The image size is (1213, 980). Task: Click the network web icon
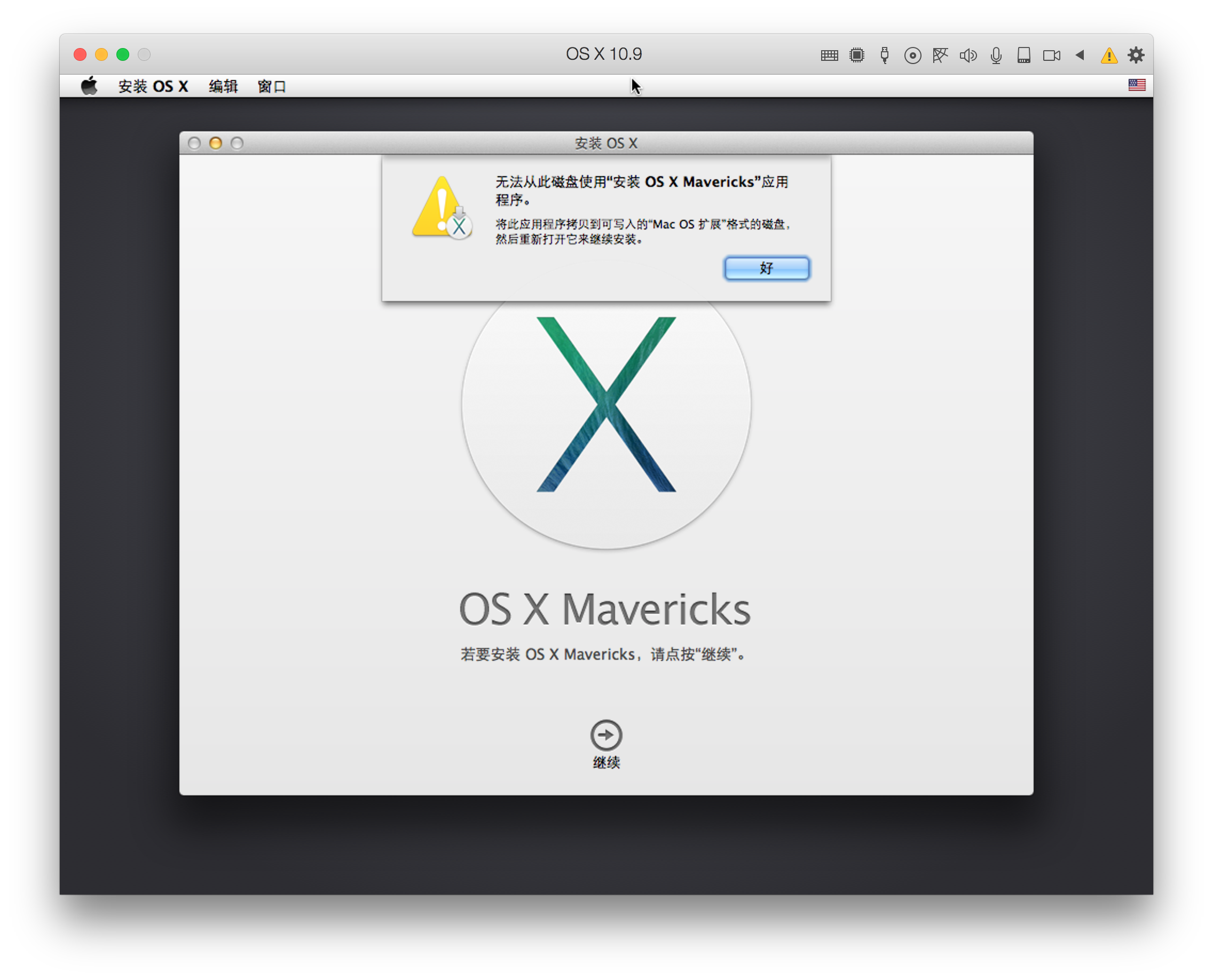[x=940, y=56]
